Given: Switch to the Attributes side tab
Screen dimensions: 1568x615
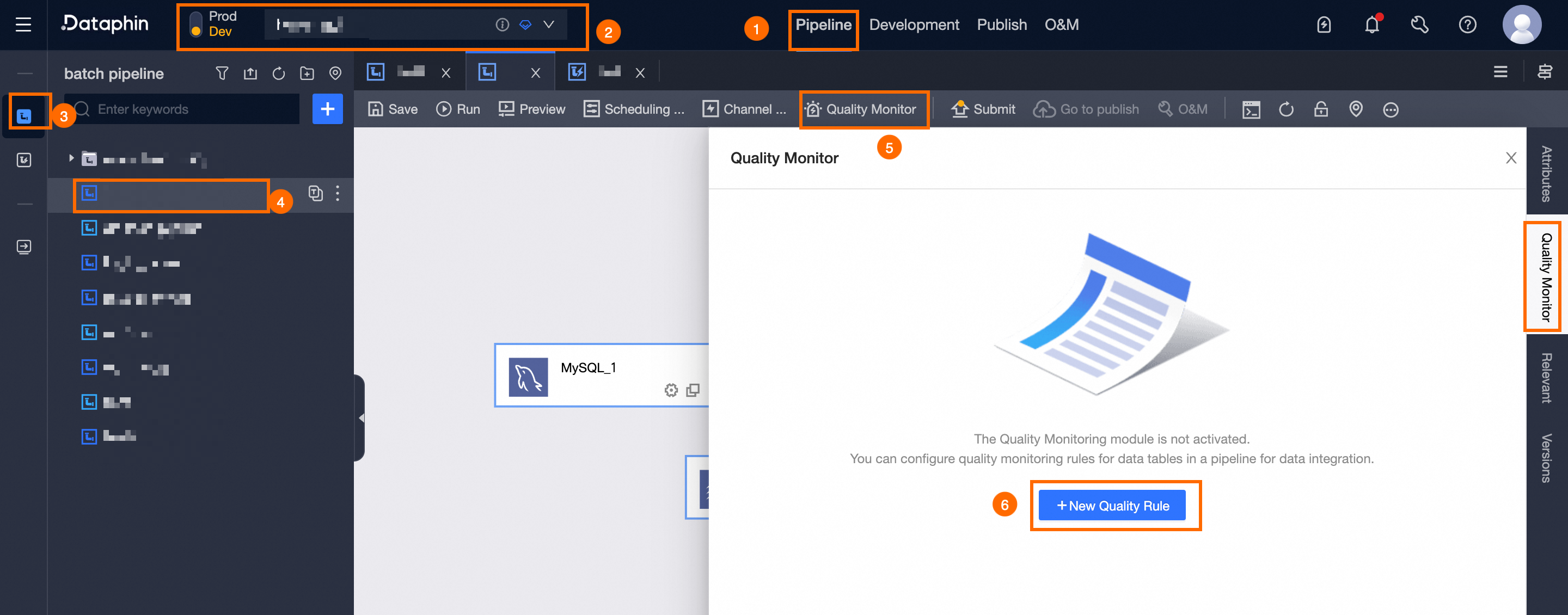Looking at the screenshot, I should point(1546,174).
